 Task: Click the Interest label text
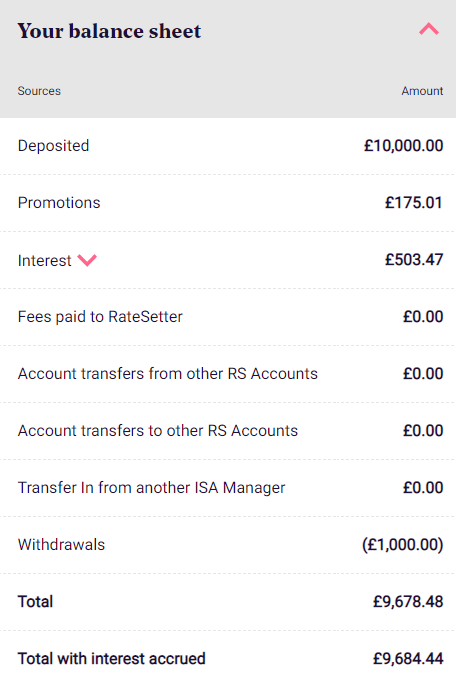pyautogui.click(x=45, y=260)
